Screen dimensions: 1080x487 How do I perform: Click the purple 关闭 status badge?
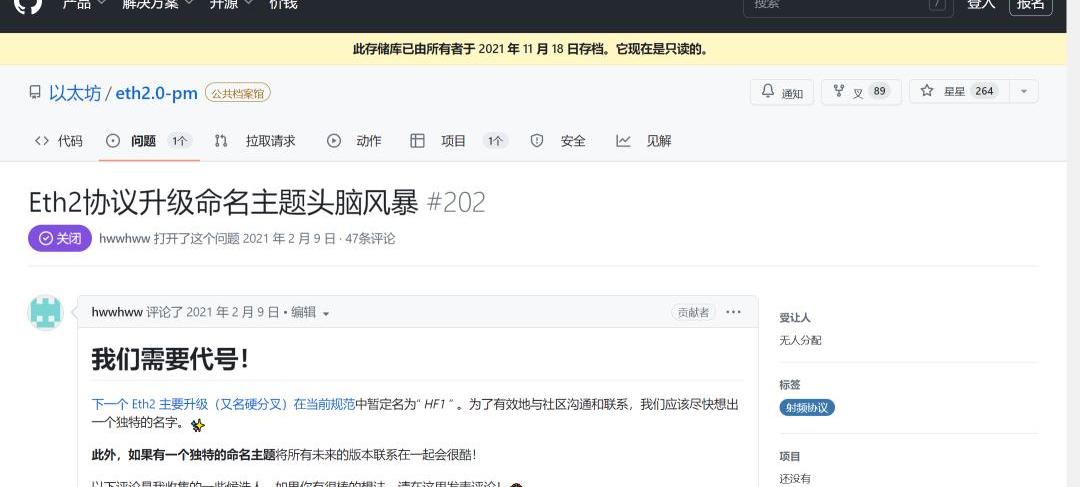60,238
